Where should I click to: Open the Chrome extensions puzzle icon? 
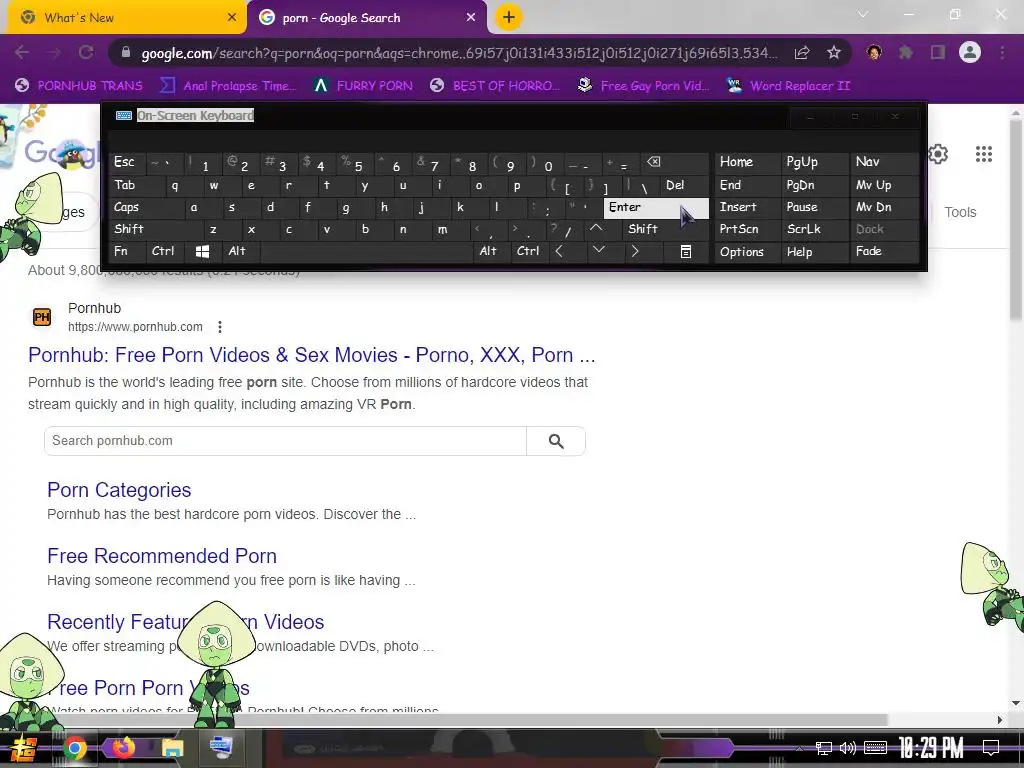tap(905, 52)
